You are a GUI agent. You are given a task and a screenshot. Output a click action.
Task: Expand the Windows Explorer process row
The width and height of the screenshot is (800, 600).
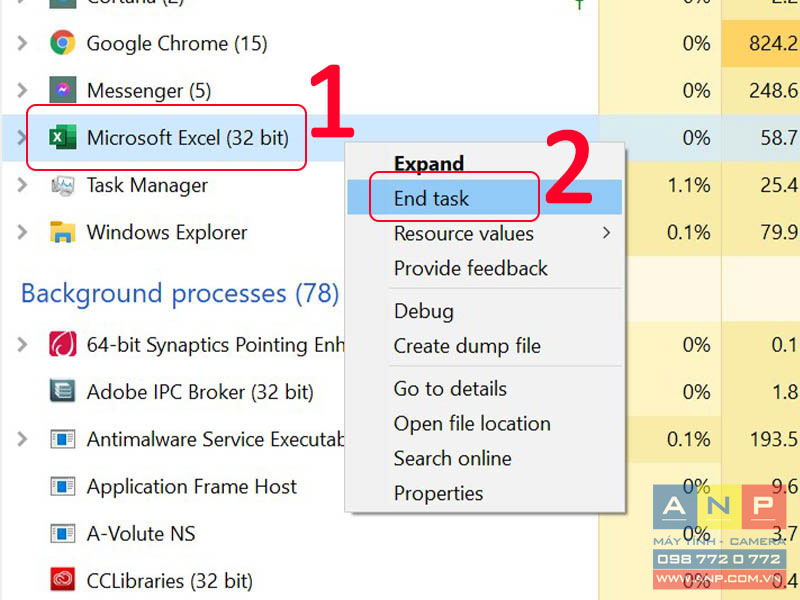pos(22,232)
